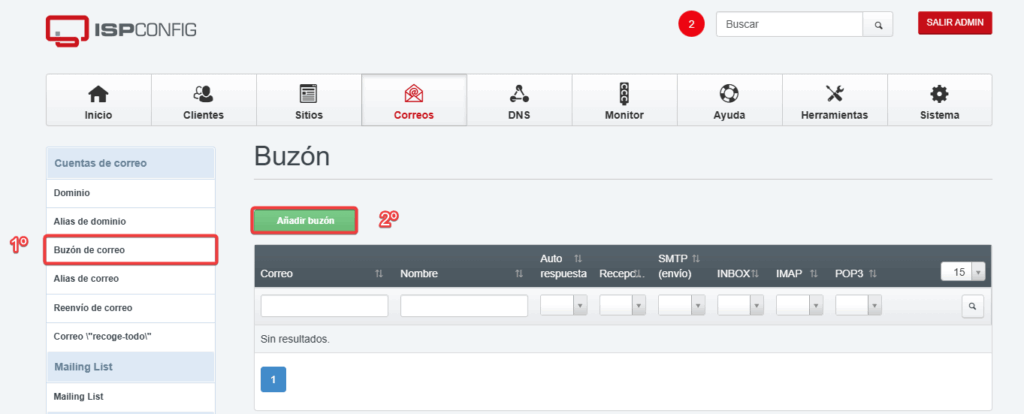The width and height of the screenshot is (1024, 414).
Task: Click the magnifier icon beside Buscar field
Action: click(x=878, y=25)
